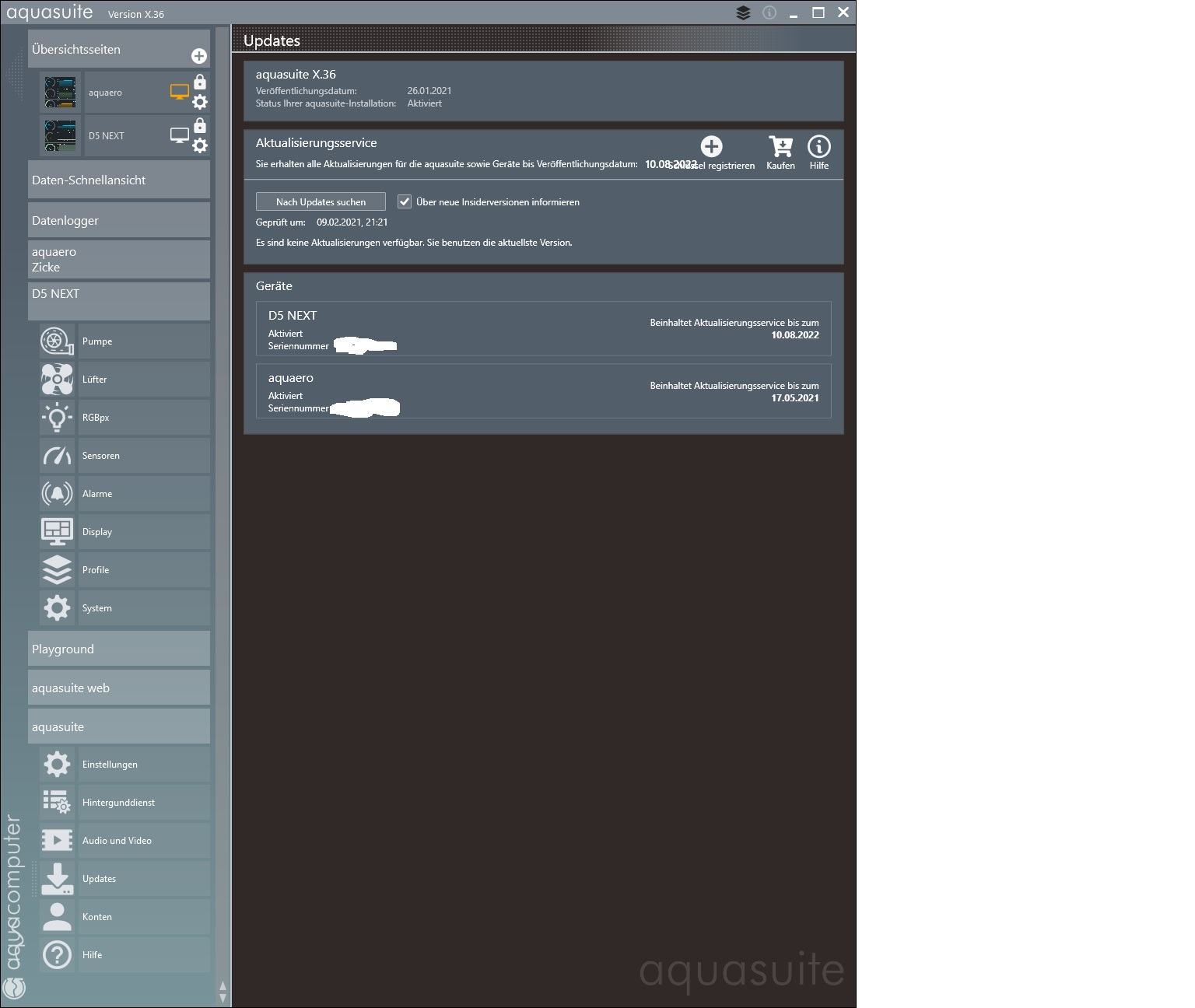Collapse the Übersichtsseiten section
Image resolution: width=1195 pixels, height=1008 pixels.
coord(119,49)
